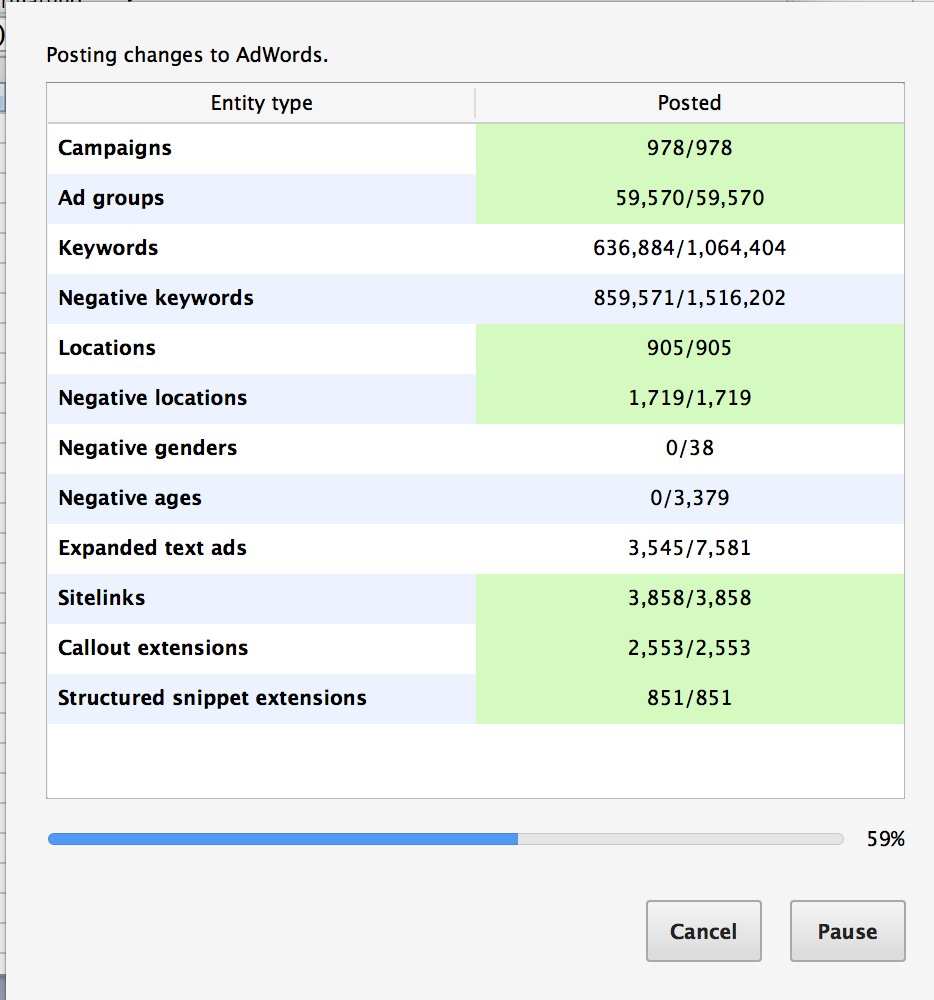The height and width of the screenshot is (1000, 934).
Task: Click the 3,858/3,858 sitelinks value
Action: (689, 598)
